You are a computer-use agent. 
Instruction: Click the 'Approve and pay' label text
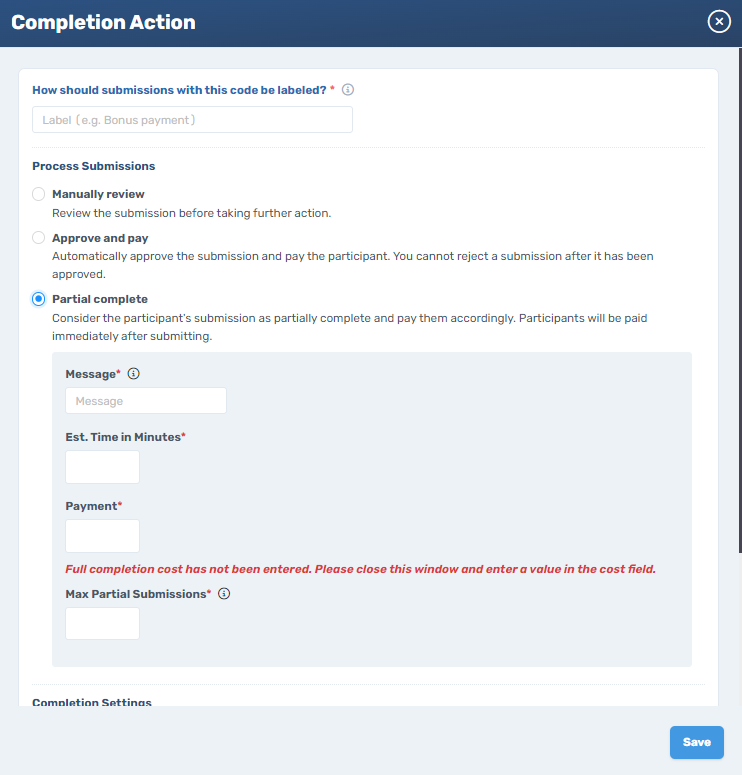pos(100,238)
